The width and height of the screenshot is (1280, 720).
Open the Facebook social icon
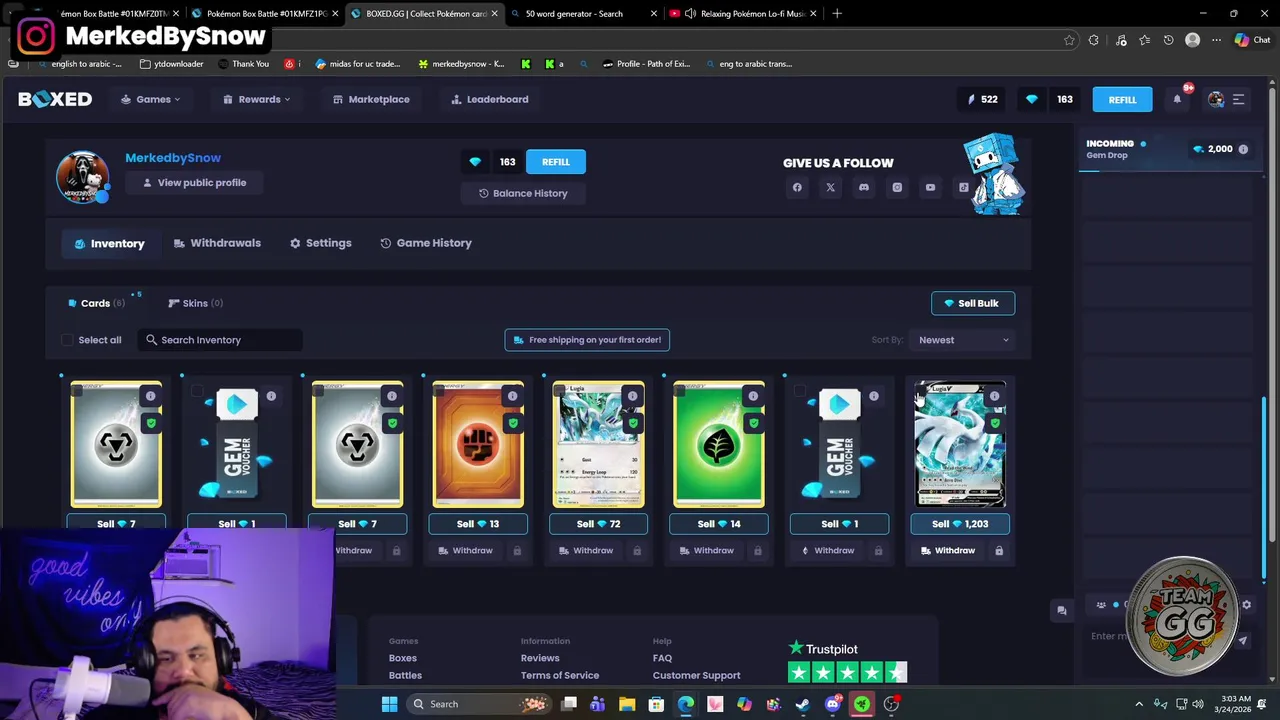[x=797, y=187]
